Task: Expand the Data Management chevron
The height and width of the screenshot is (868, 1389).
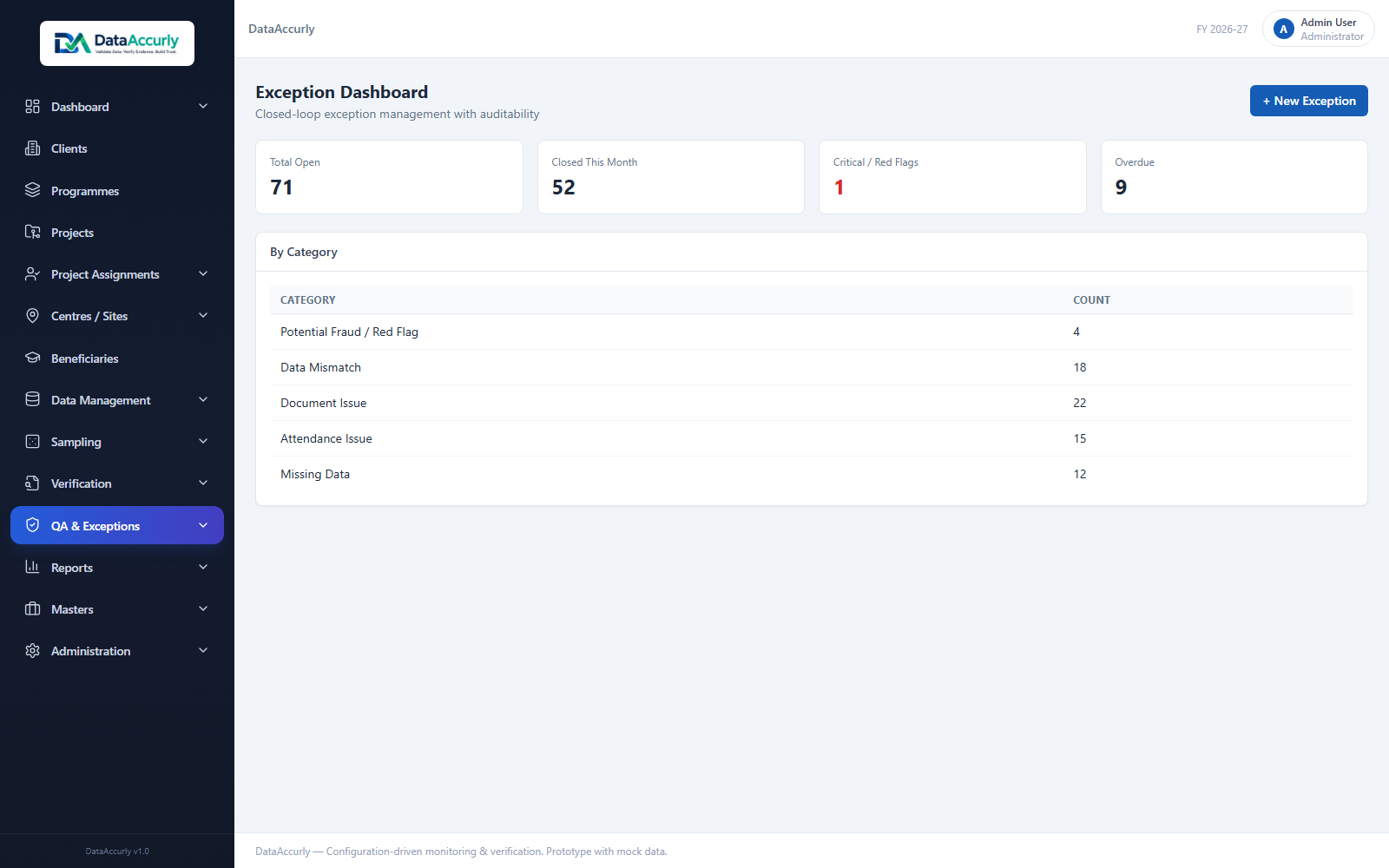Action: 203,399
